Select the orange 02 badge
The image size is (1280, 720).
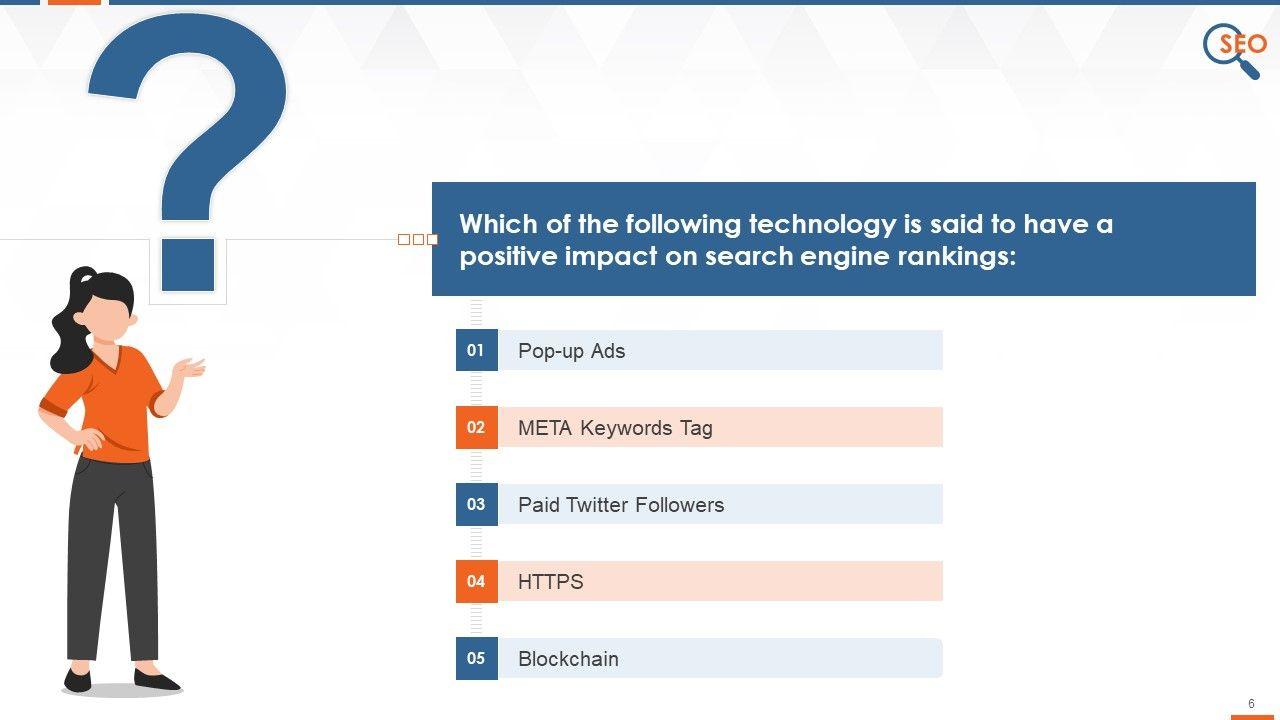(476, 427)
